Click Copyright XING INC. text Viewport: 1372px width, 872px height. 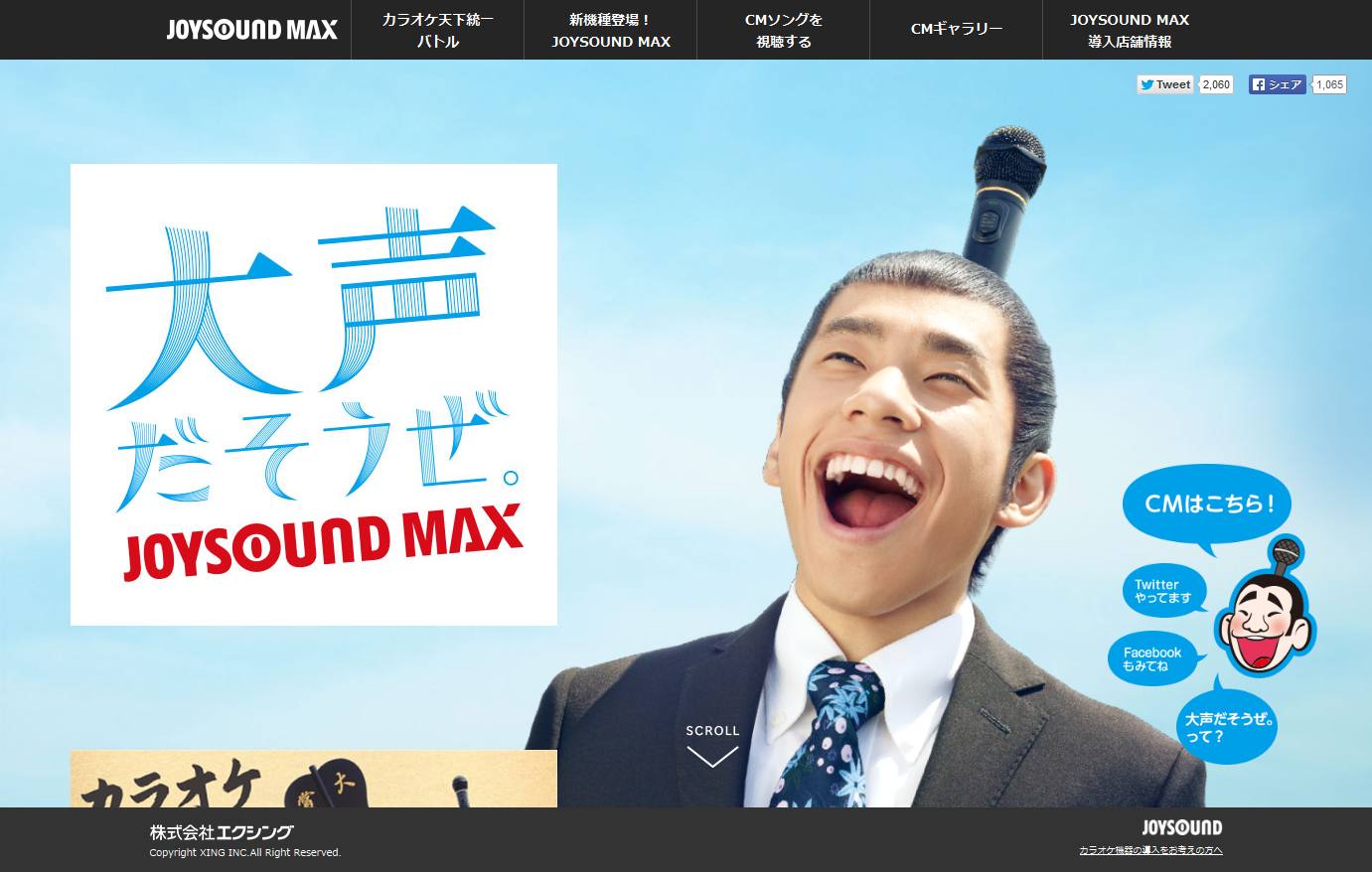tap(244, 852)
